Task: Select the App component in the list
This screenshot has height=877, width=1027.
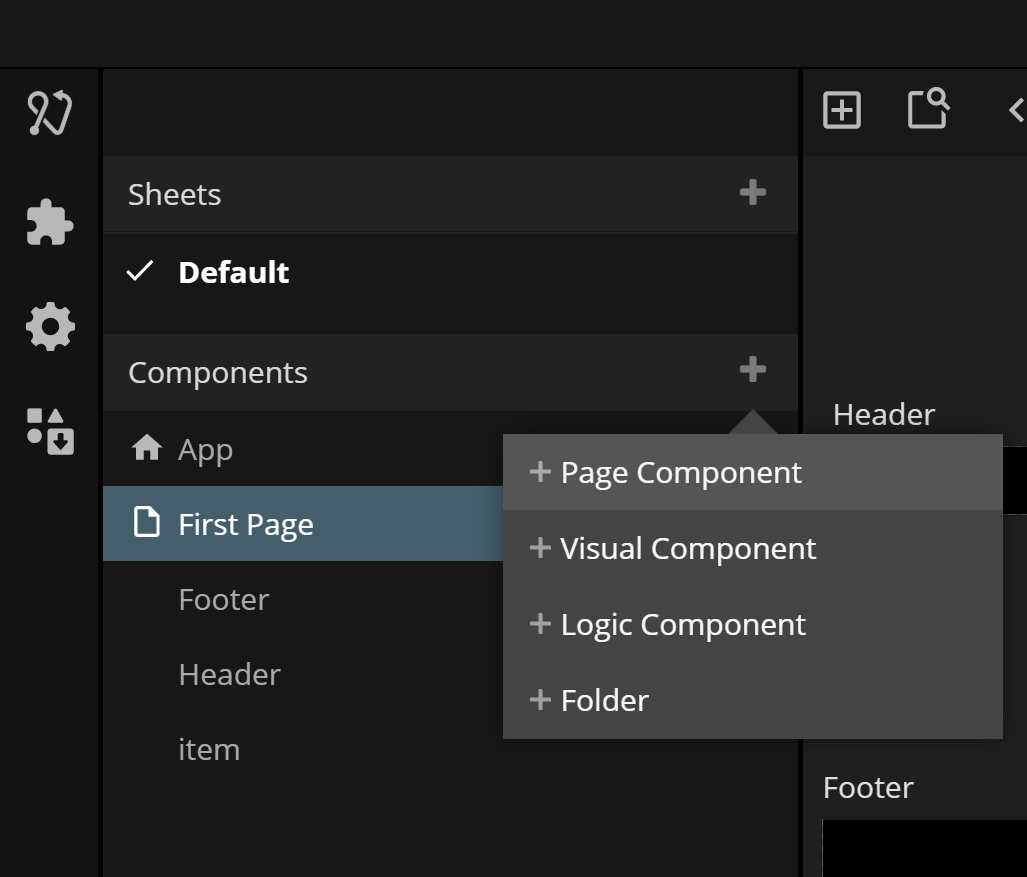Action: pos(205,450)
